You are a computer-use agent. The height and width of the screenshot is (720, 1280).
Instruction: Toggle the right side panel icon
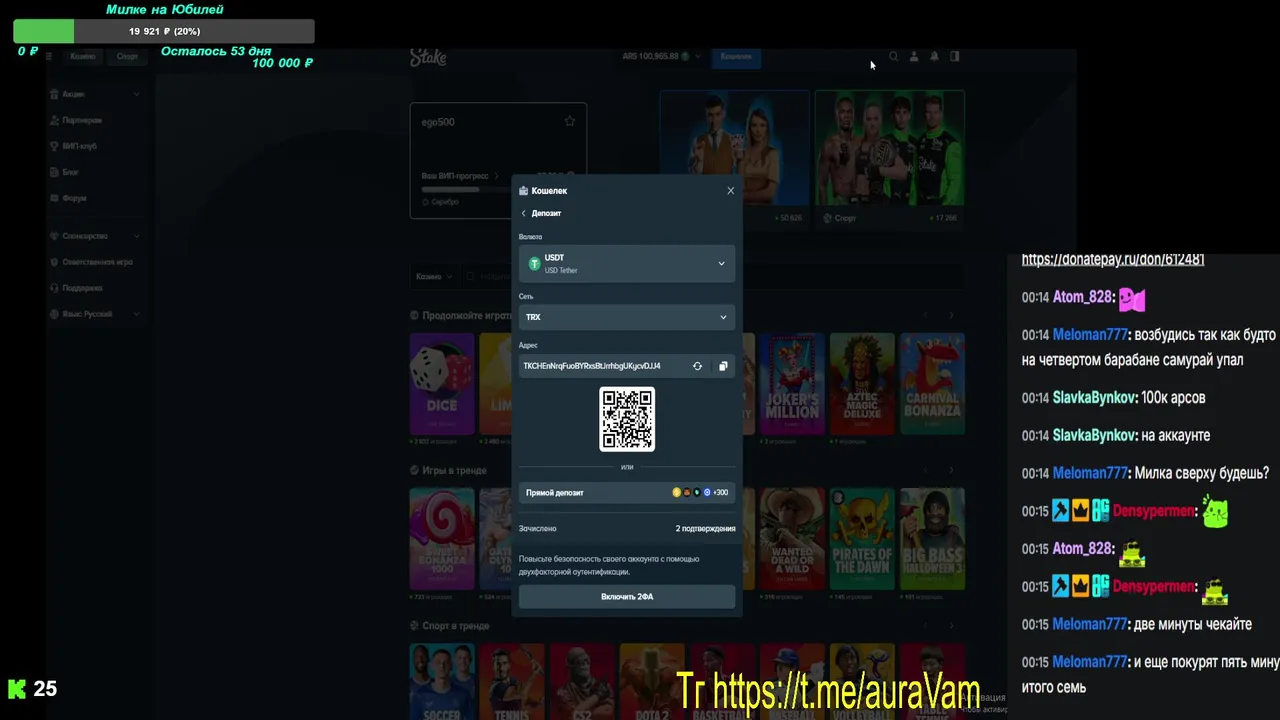pos(954,57)
